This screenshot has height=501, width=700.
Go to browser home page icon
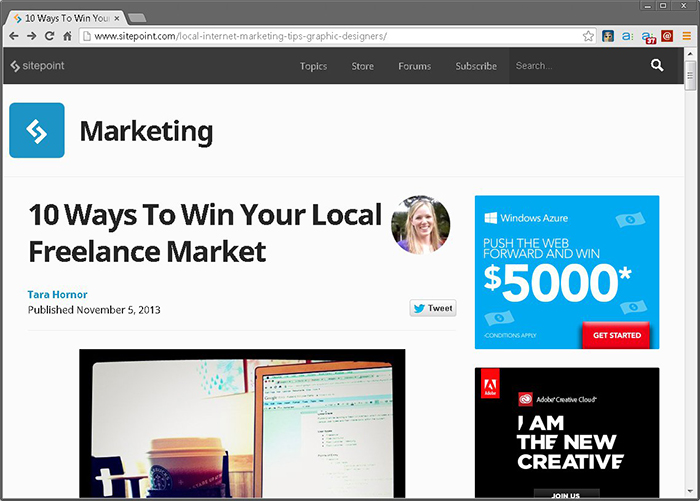(68, 36)
